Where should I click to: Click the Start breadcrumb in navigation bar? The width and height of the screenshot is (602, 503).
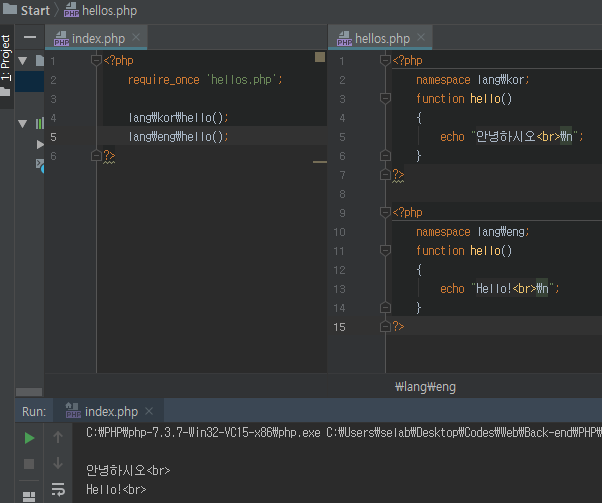(34, 10)
